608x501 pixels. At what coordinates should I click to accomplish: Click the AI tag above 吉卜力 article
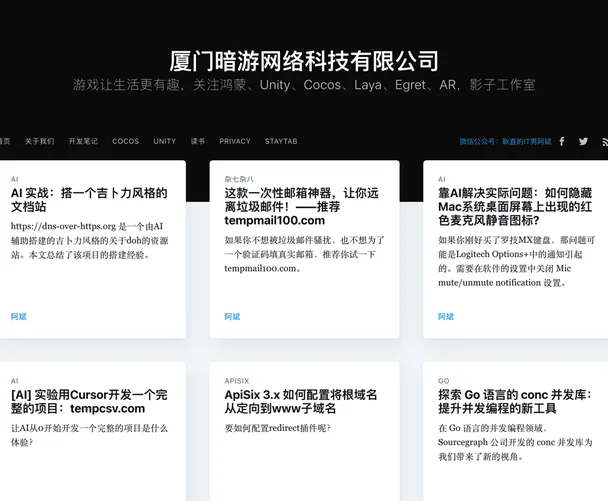pyautogui.click(x=15, y=179)
